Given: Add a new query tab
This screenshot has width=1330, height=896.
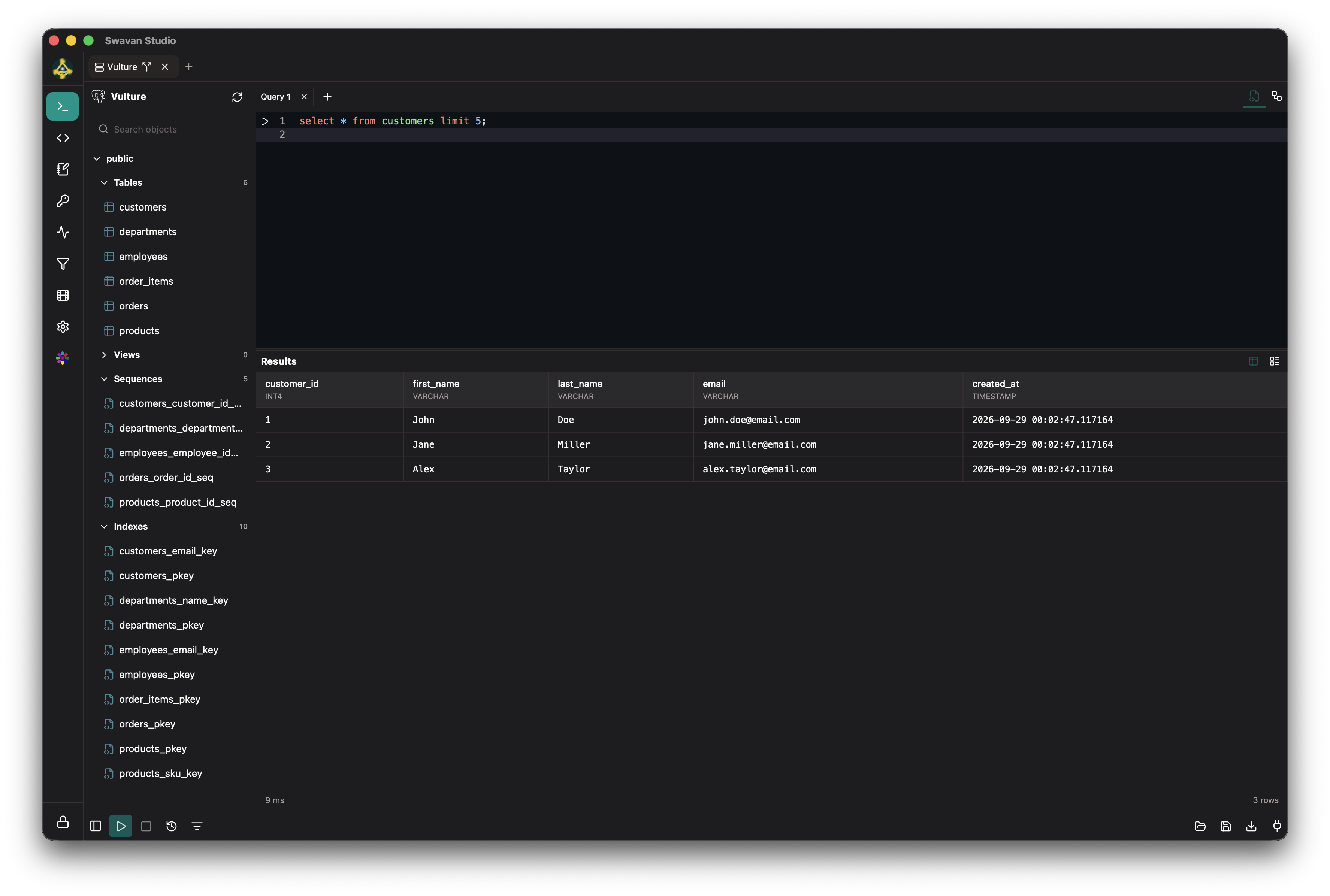Looking at the screenshot, I should pyautogui.click(x=327, y=97).
